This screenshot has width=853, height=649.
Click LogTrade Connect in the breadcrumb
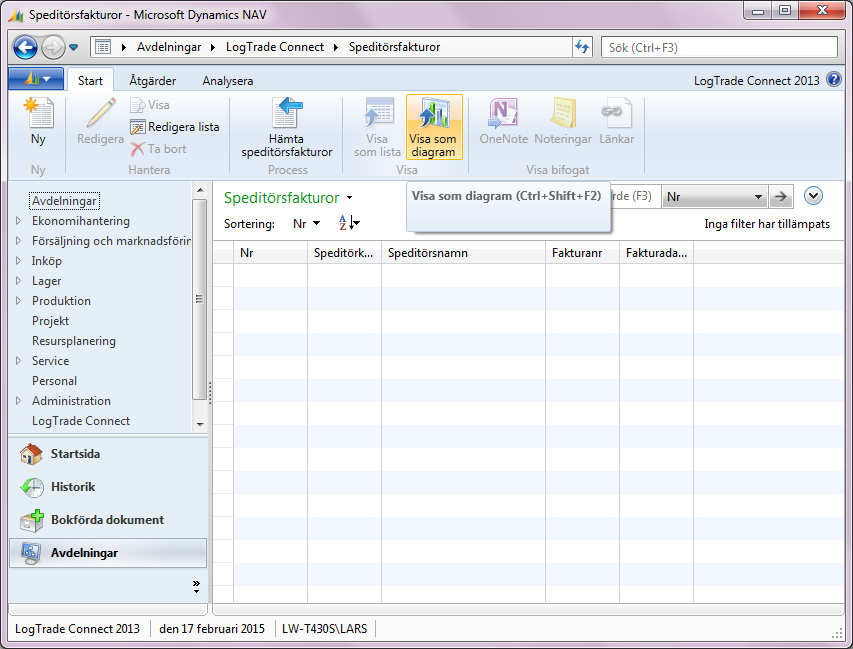[x=275, y=47]
